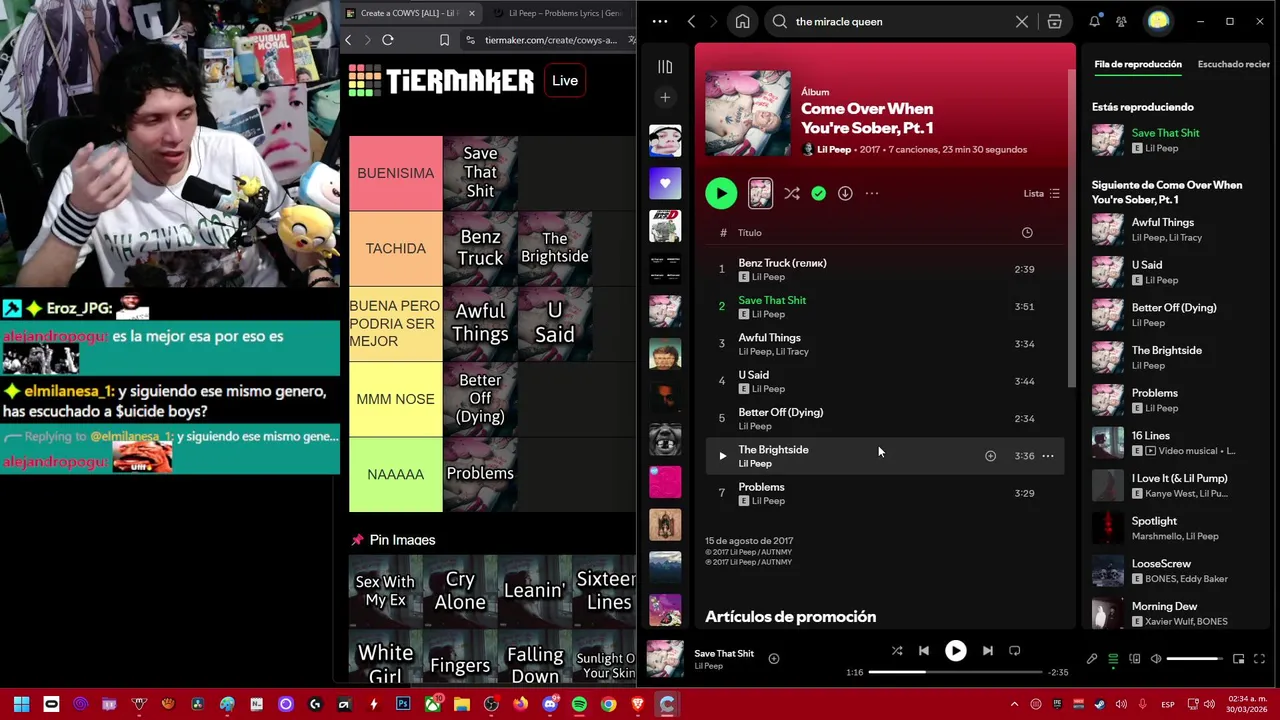1280x720 pixels.
Task: Open Liked Songs heart playlist in sidebar
Action: pyautogui.click(x=665, y=183)
